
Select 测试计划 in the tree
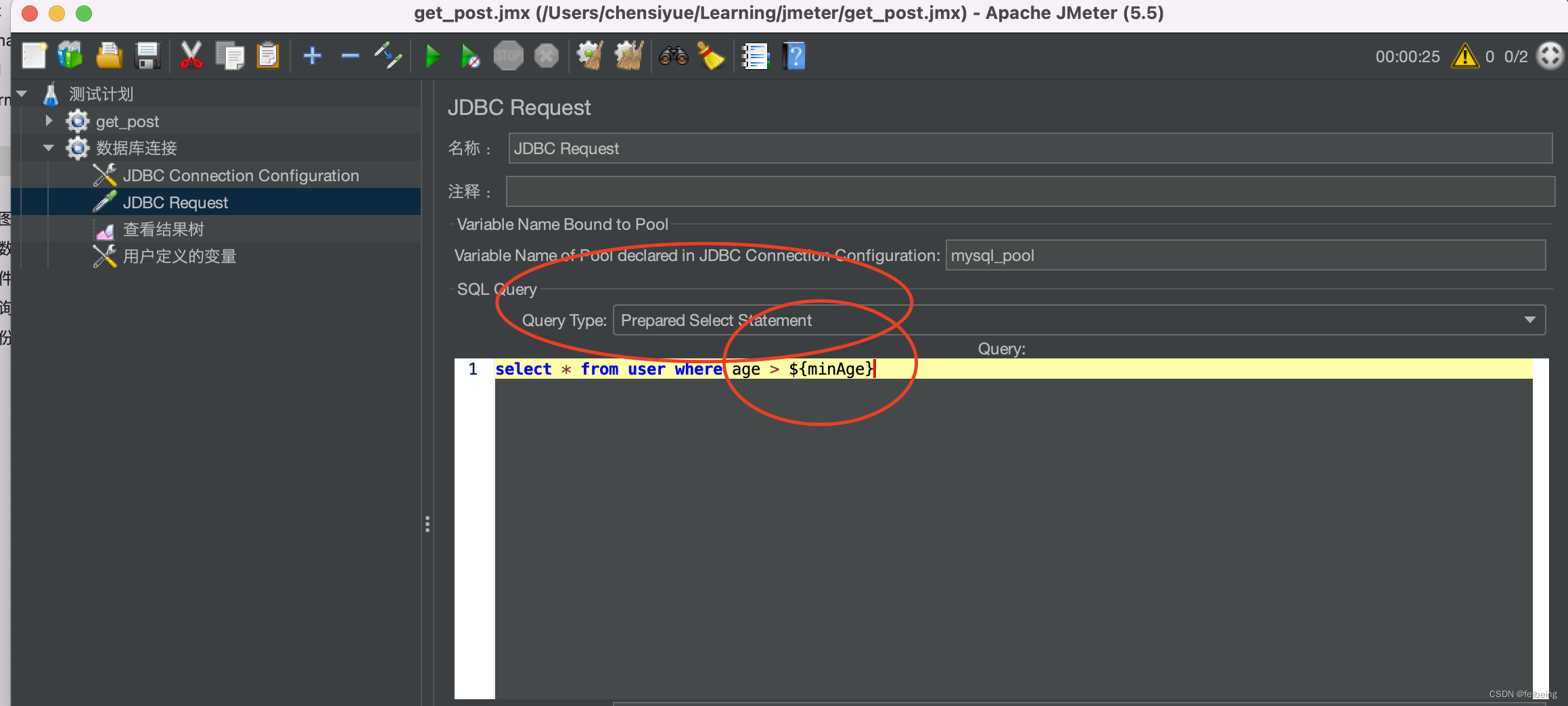click(101, 94)
